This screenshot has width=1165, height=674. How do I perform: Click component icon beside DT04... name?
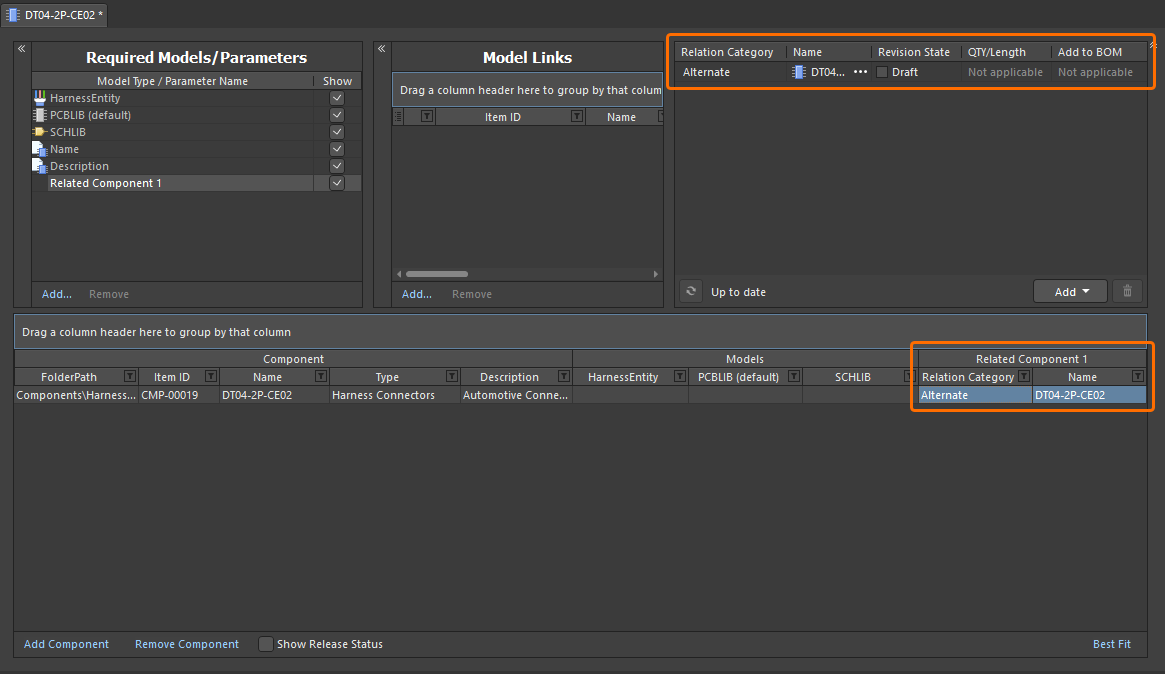point(799,72)
